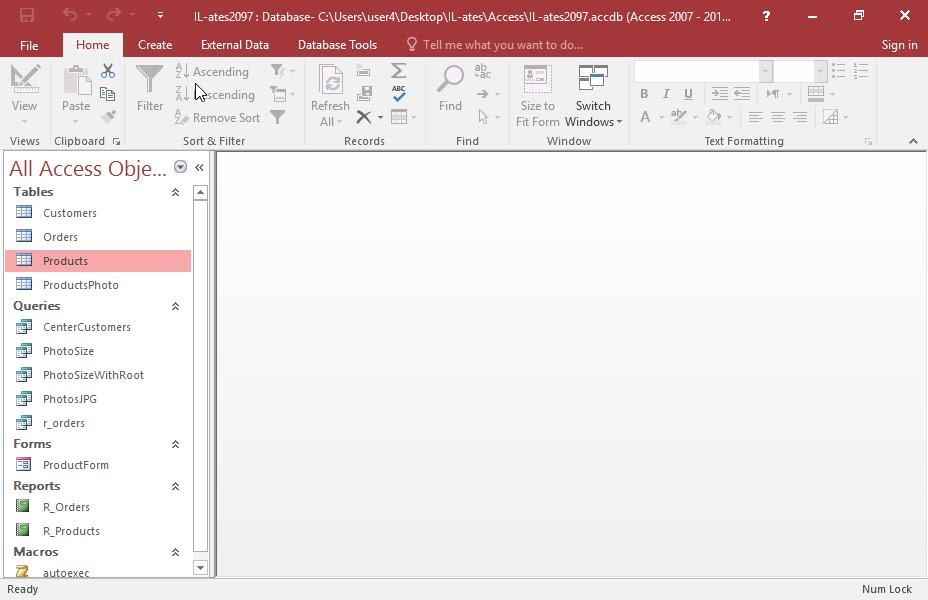Click the Spelling check icon
Screen dimensions: 928x600
(x=398, y=93)
